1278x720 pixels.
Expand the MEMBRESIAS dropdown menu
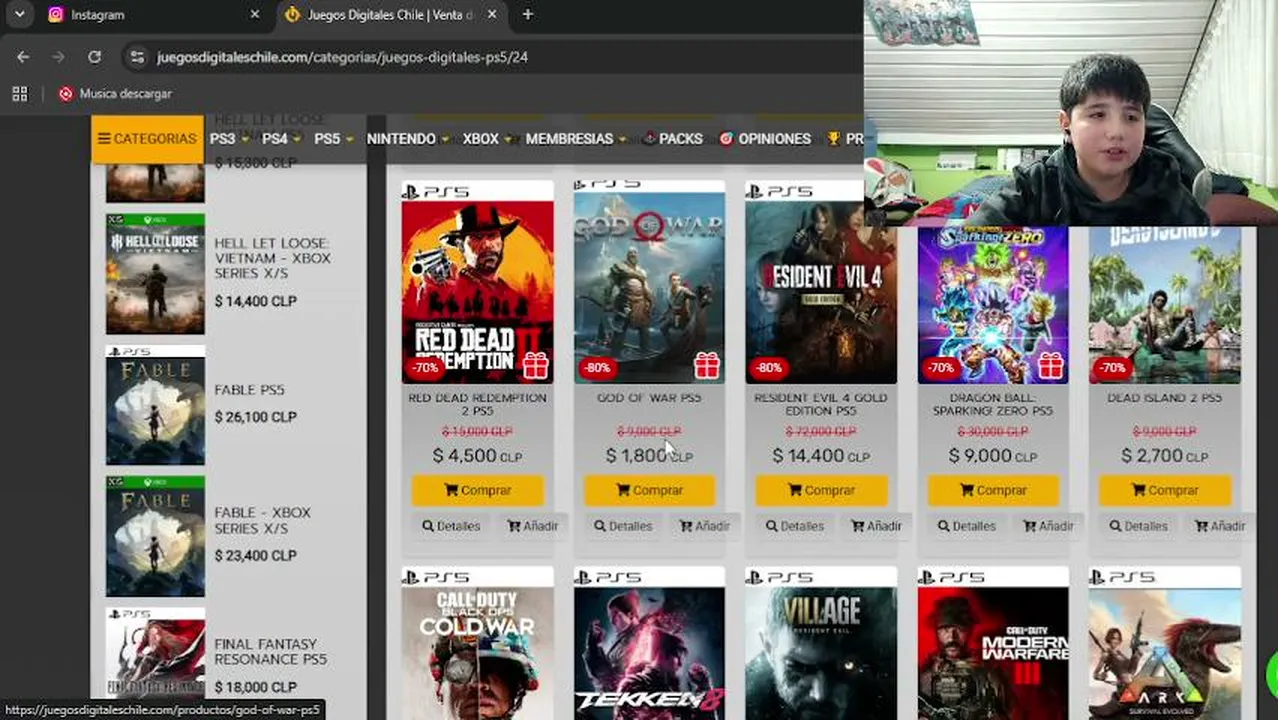(575, 139)
